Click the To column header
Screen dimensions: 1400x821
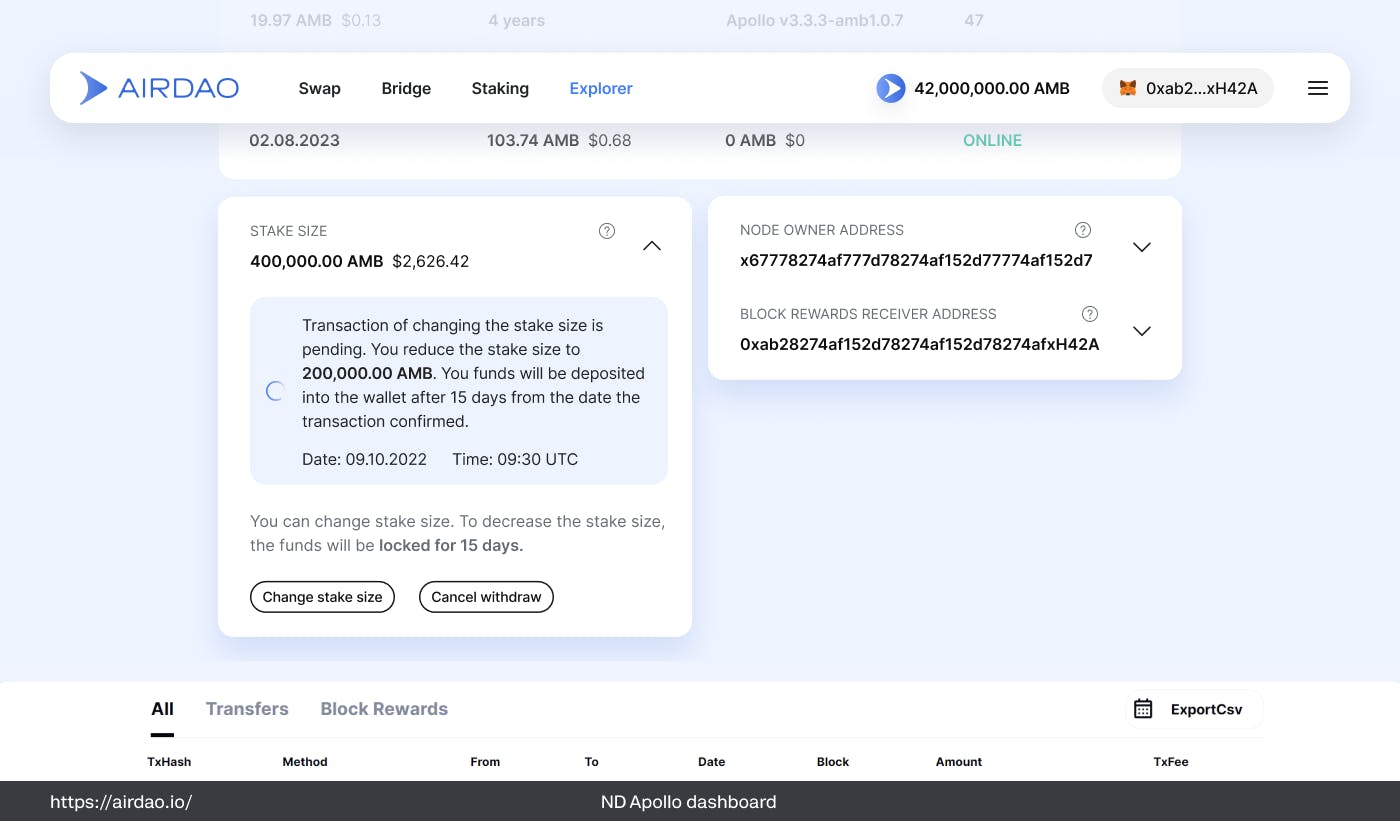coord(592,762)
